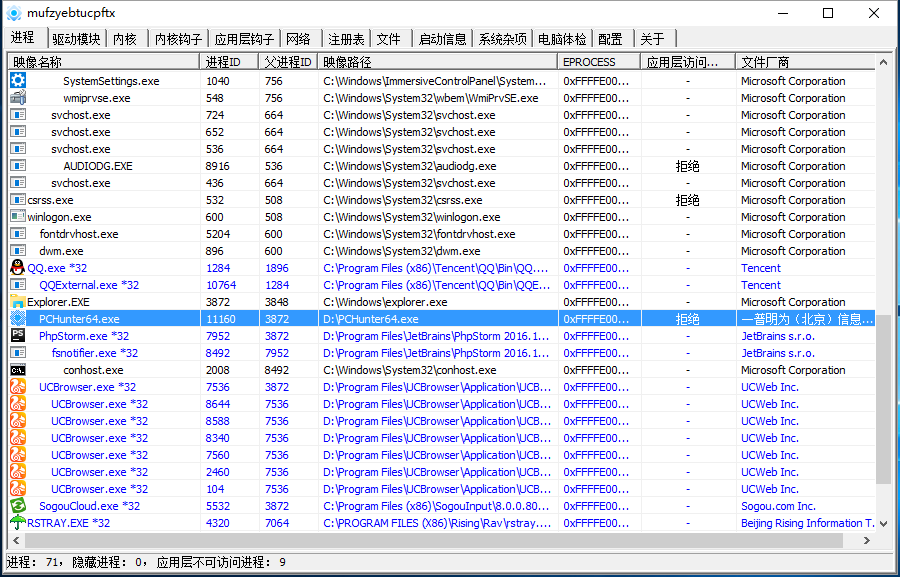900x577 pixels.
Task: Click the PCHunter64.exe row icon
Action: pos(18,319)
